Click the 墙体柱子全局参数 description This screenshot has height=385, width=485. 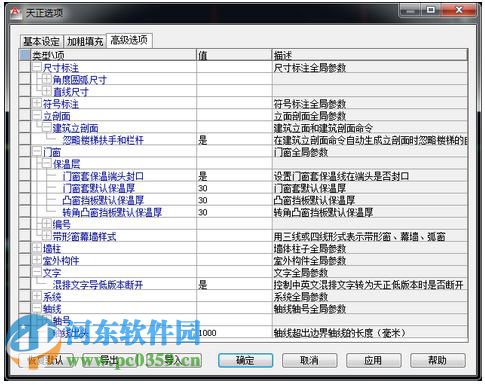(x=310, y=249)
